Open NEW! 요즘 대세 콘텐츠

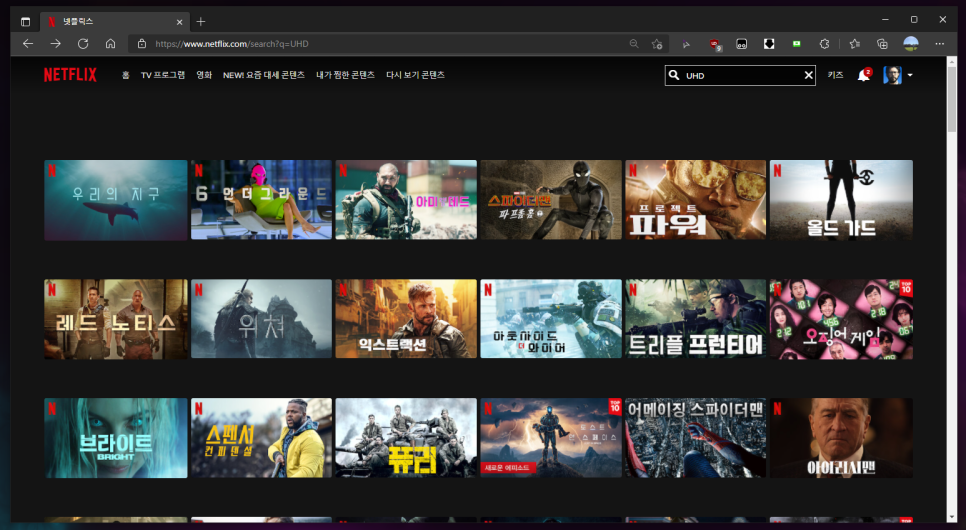click(264, 75)
